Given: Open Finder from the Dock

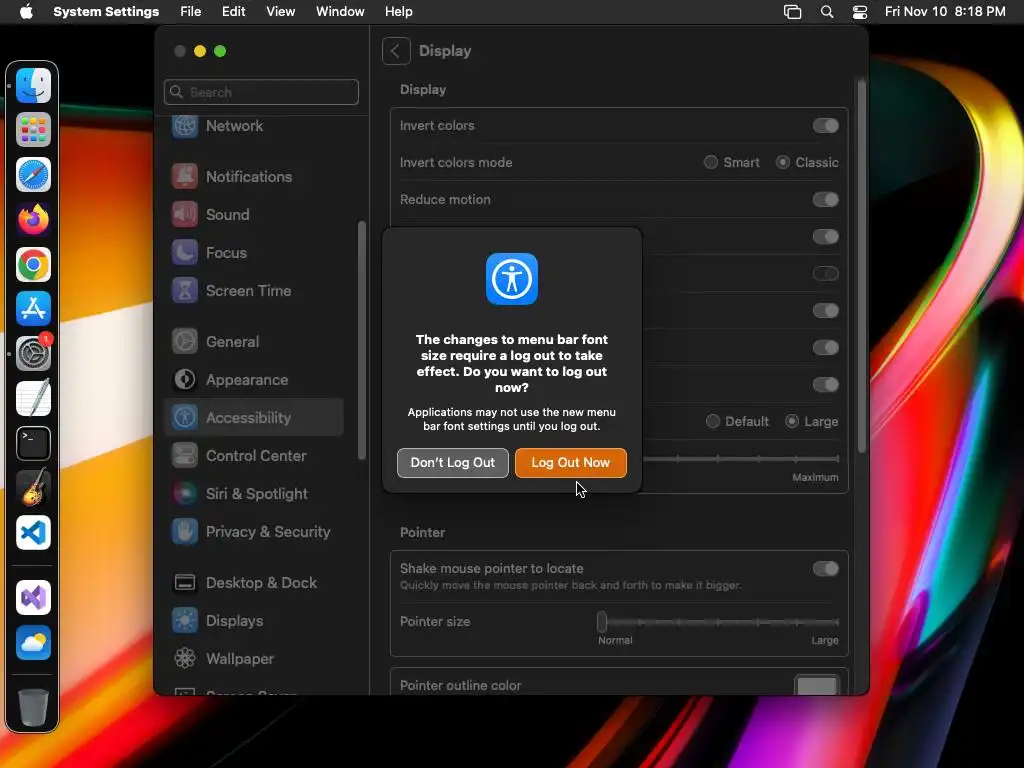Looking at the screenshot, I should pos(33,86).
